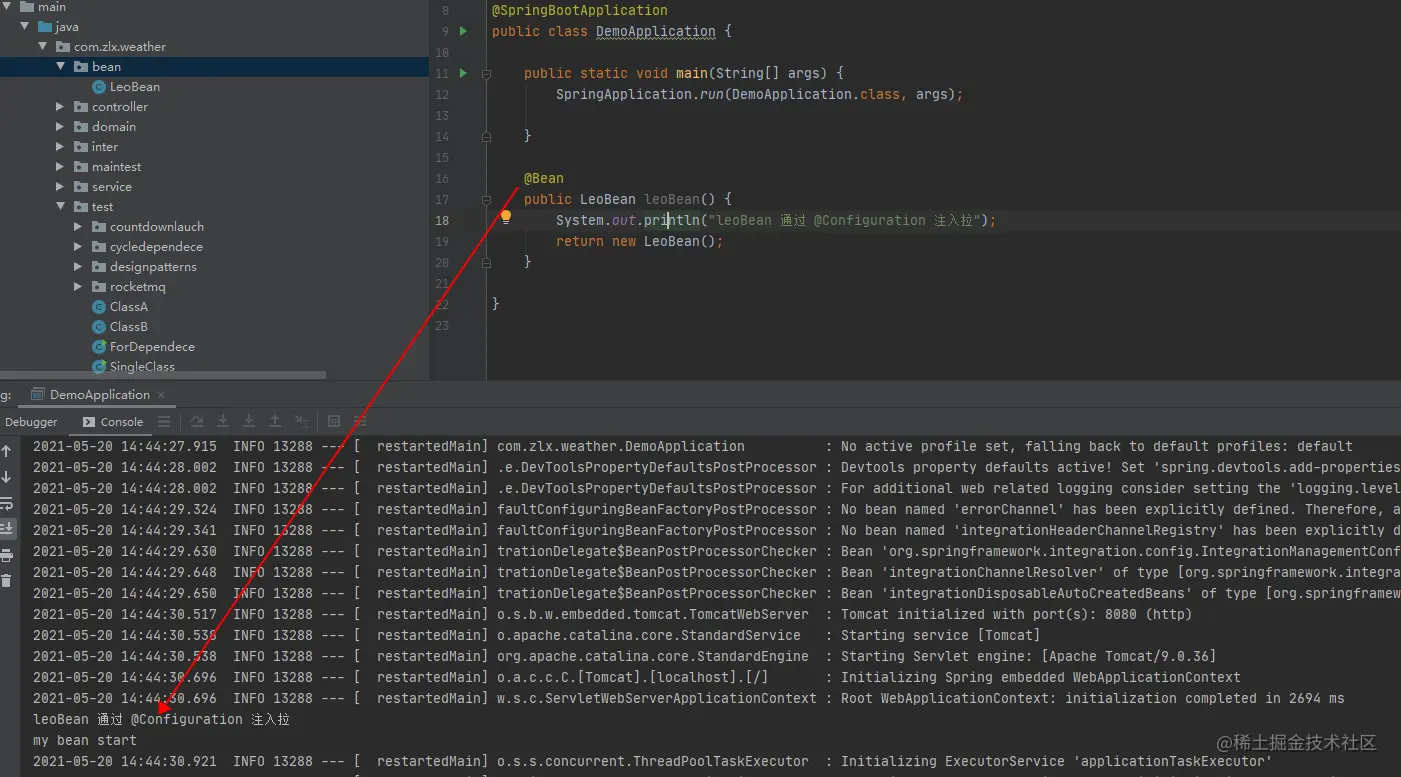This screenshot has height=777, width=1401.
Task: Collapse the leoBean method fold marker
Action: click(x=486, y=199)
